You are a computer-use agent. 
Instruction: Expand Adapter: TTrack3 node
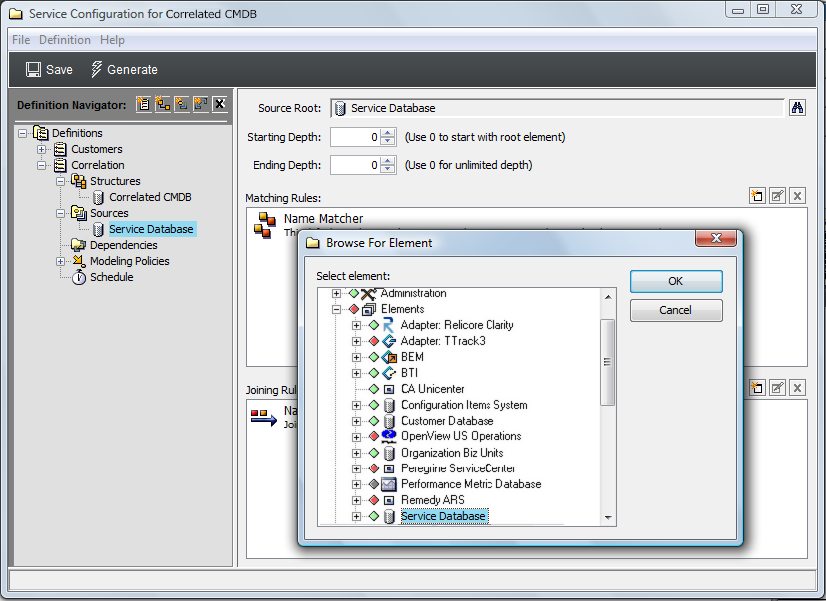coord(356,341)
